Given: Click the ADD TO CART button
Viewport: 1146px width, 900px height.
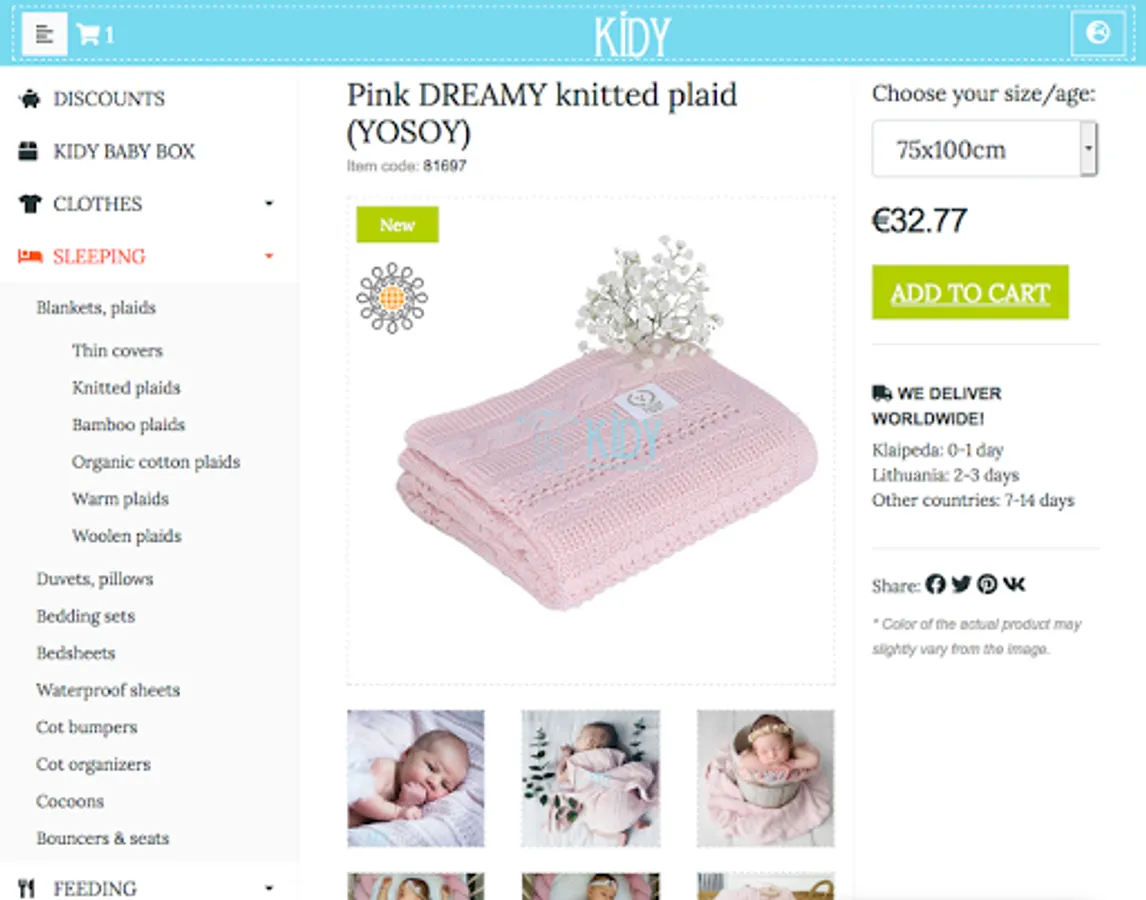Looking at the screenshot, I should click(x=970, y=292).
